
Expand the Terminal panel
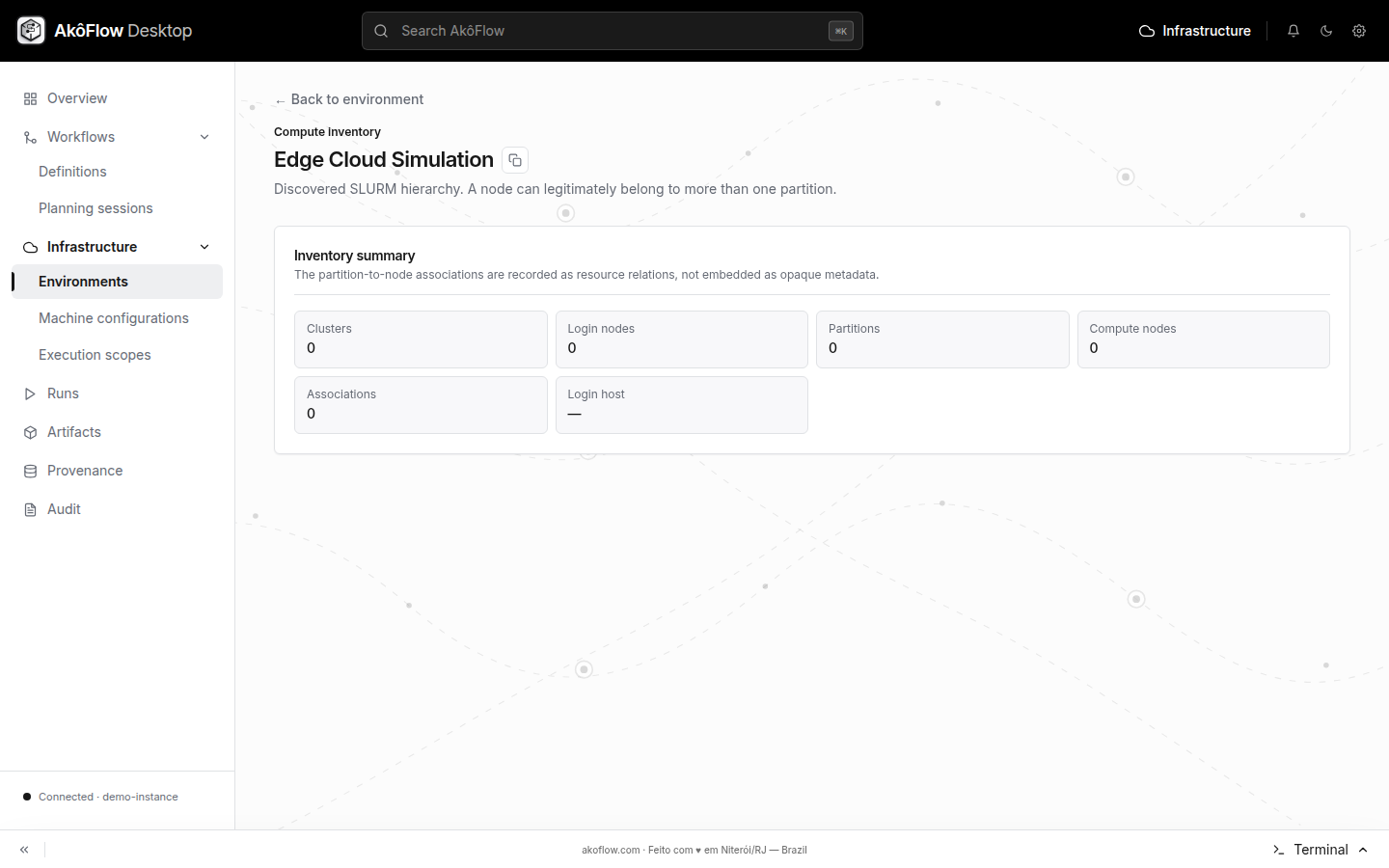click(1321, 850)
